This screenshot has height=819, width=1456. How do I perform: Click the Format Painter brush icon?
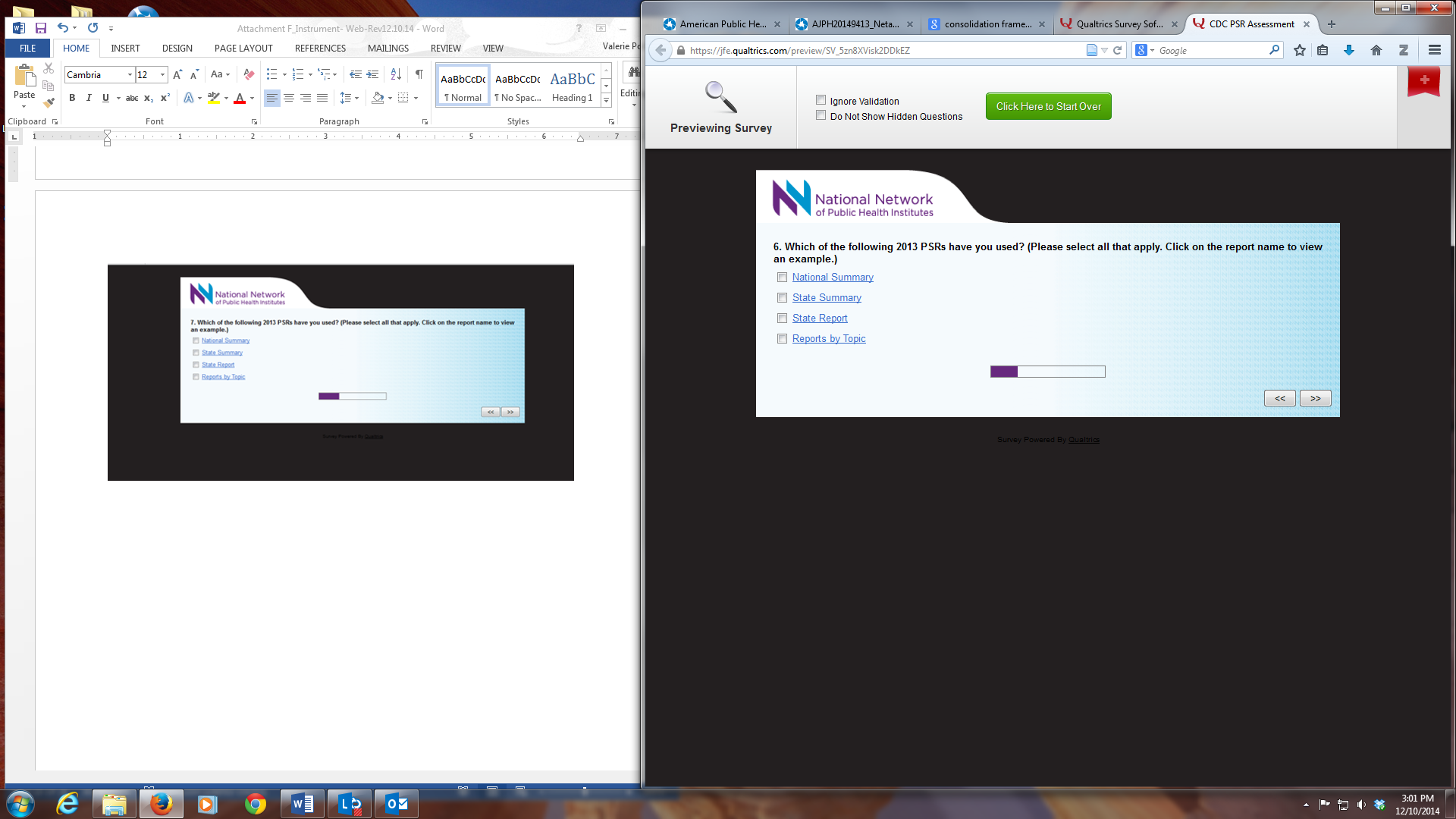point(49,102)
